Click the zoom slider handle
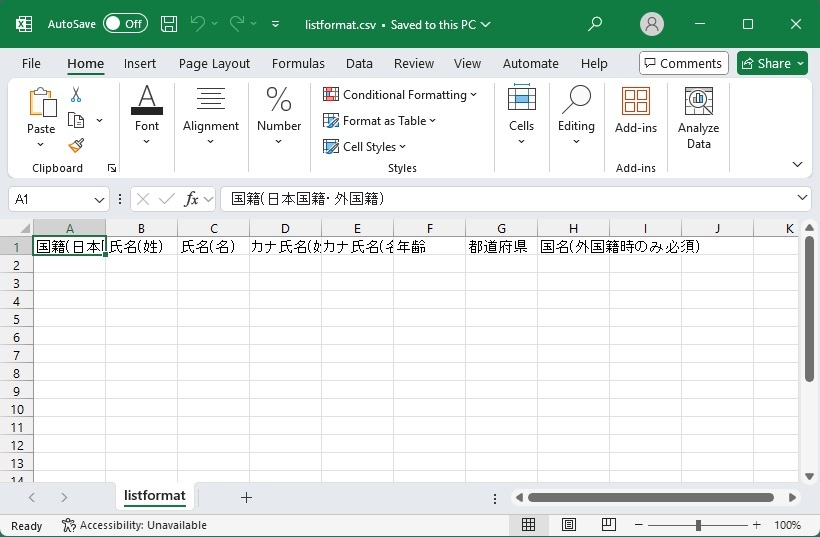 tap(698, 524)
